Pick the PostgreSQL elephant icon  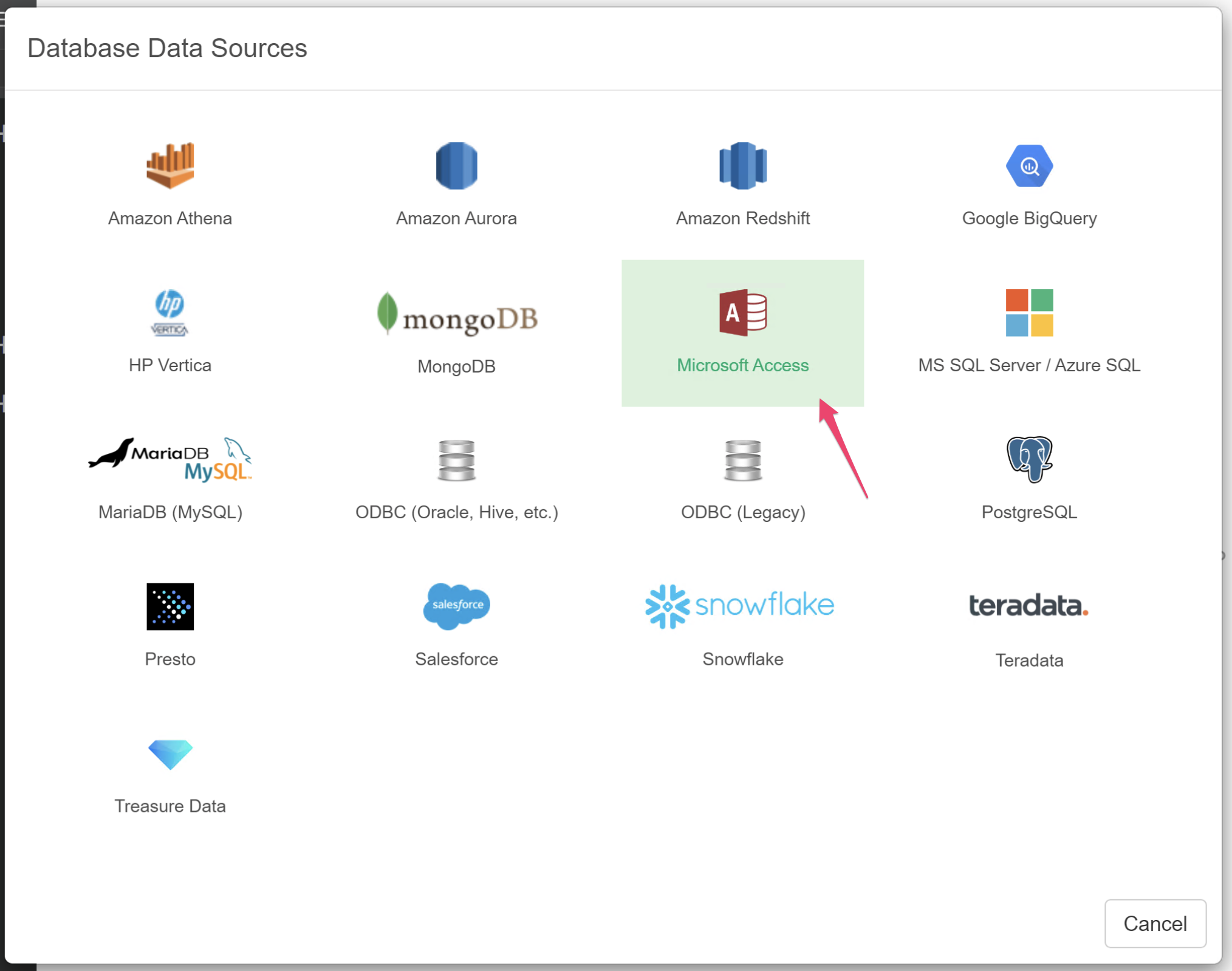click(1029, 459)
